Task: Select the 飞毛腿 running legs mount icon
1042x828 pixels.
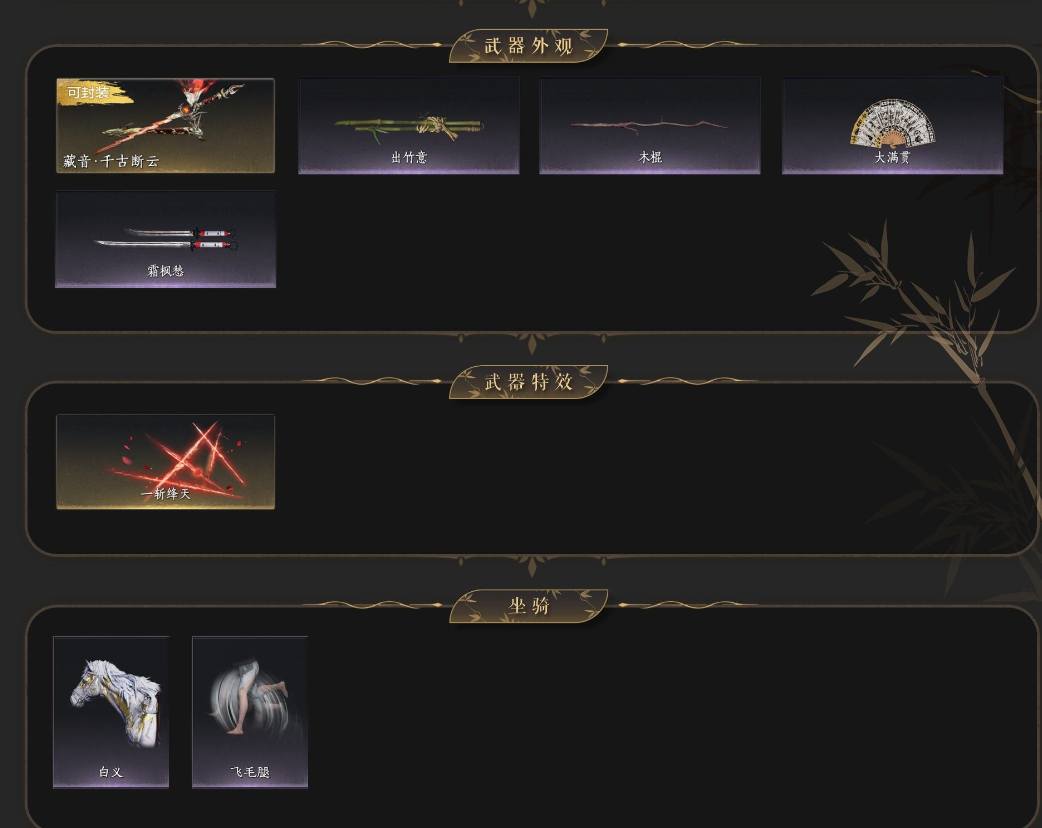Action: click(250, 712)
